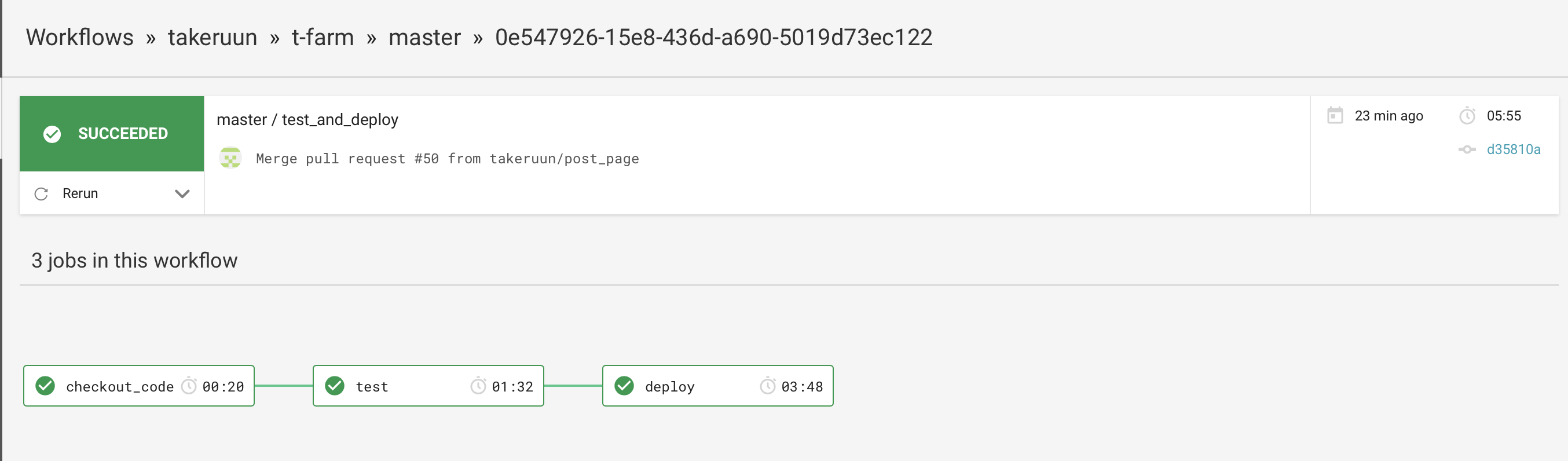This screenshot has height=461, width=1568.
Task: Select the master branch breadcrumb
Action: [x=424, y=37]
